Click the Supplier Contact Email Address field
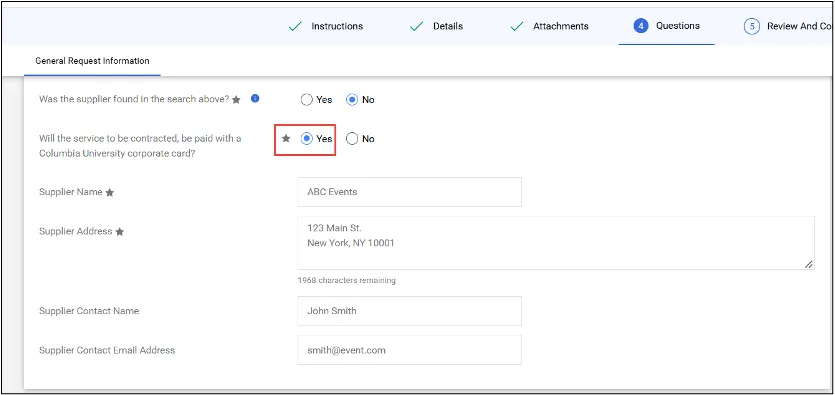 tap(410, 350)
